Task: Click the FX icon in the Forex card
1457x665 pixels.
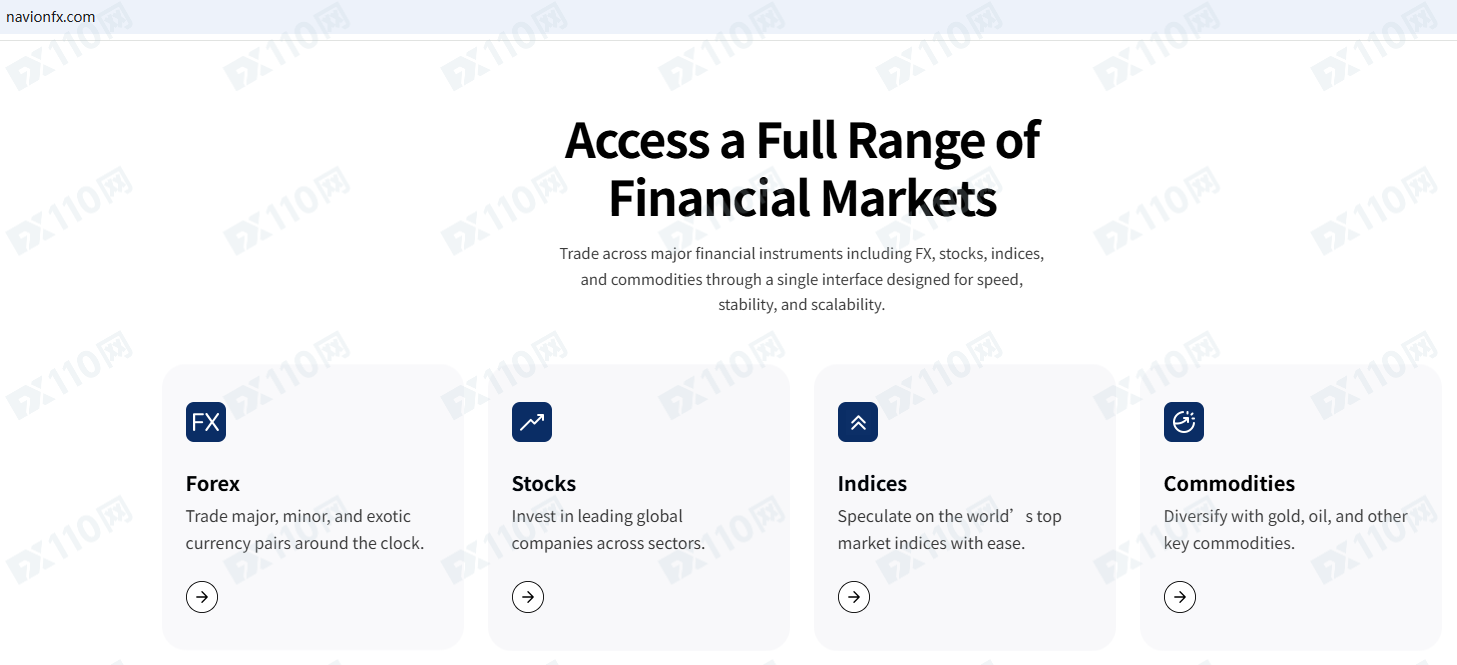Action: [x=206, y=422]
